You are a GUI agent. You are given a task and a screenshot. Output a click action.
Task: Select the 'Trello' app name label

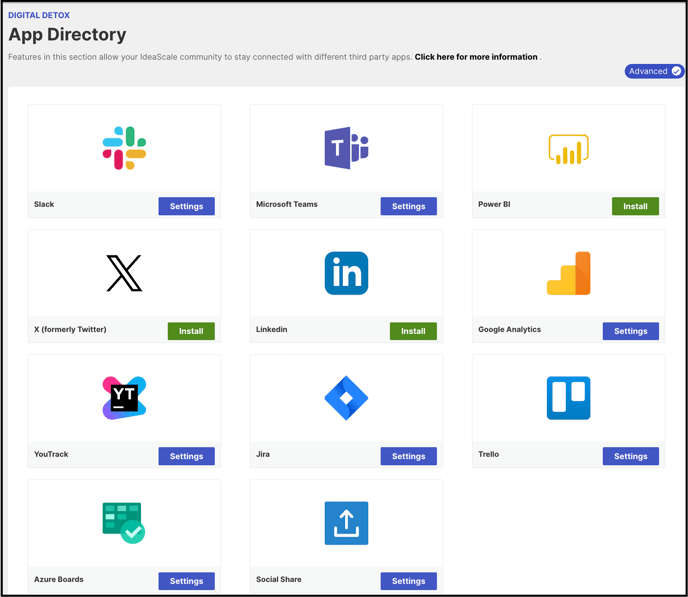click(488, 454)
